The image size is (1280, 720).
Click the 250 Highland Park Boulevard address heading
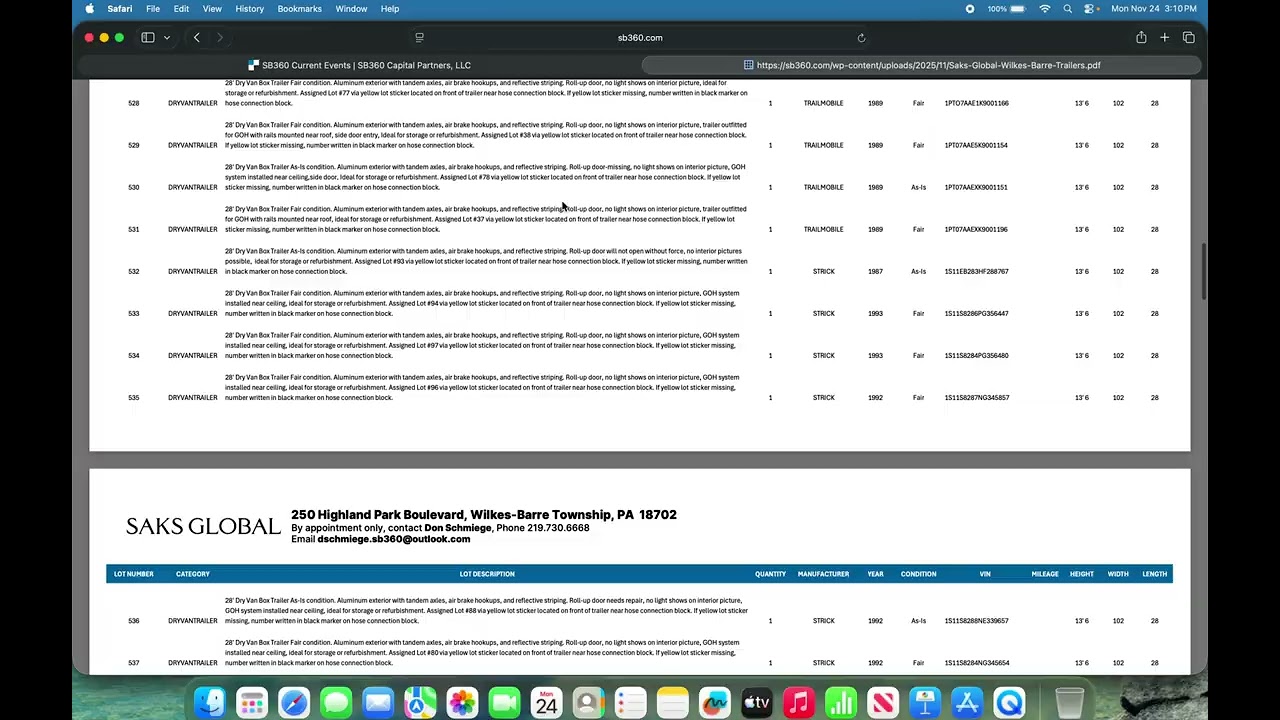pyautogui.click(x=484, y=515)
